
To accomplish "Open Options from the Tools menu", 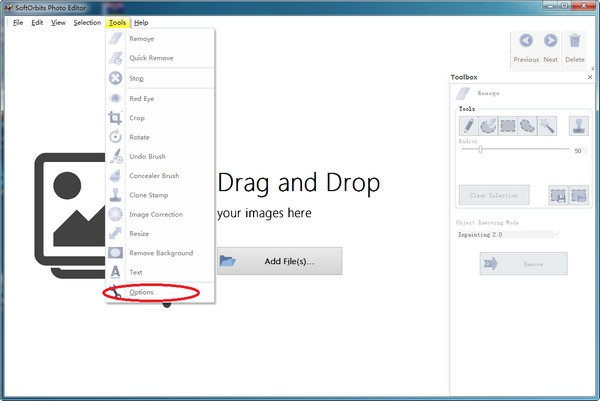I will coord(160,292).
